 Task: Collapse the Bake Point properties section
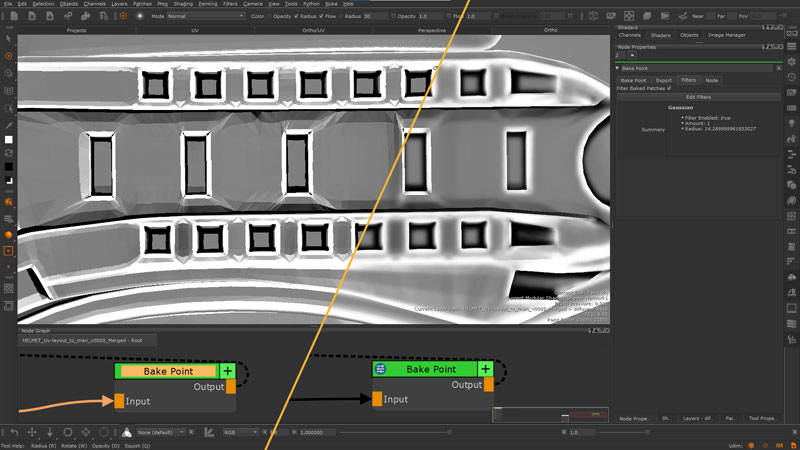[617, 68]
